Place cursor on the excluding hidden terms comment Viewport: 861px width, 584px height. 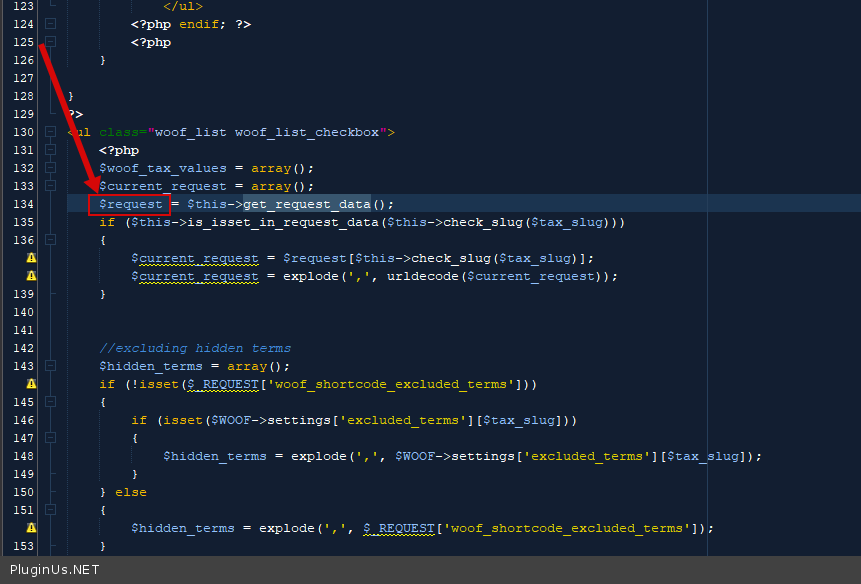point(195,348)
